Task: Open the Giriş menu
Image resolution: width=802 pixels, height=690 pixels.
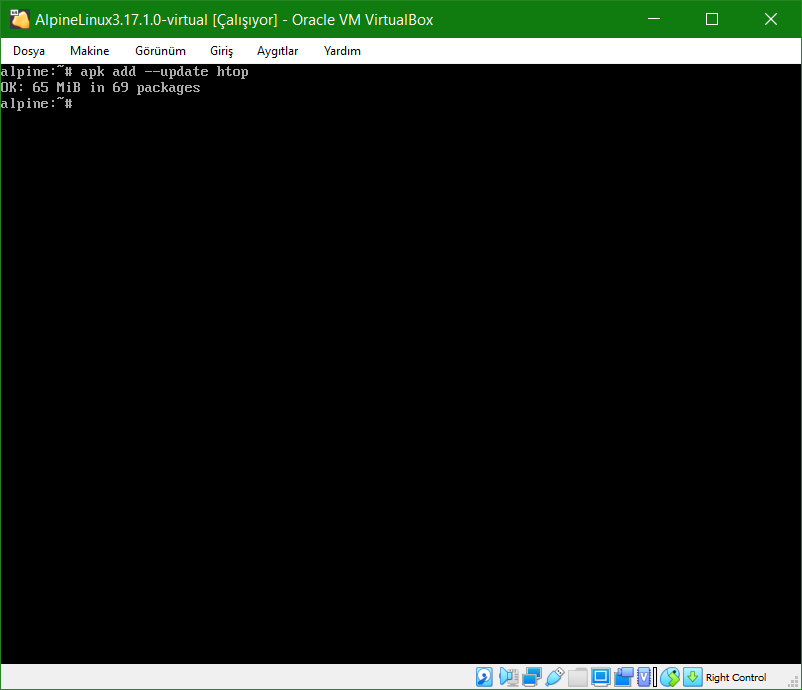Action: click(221, 51)
